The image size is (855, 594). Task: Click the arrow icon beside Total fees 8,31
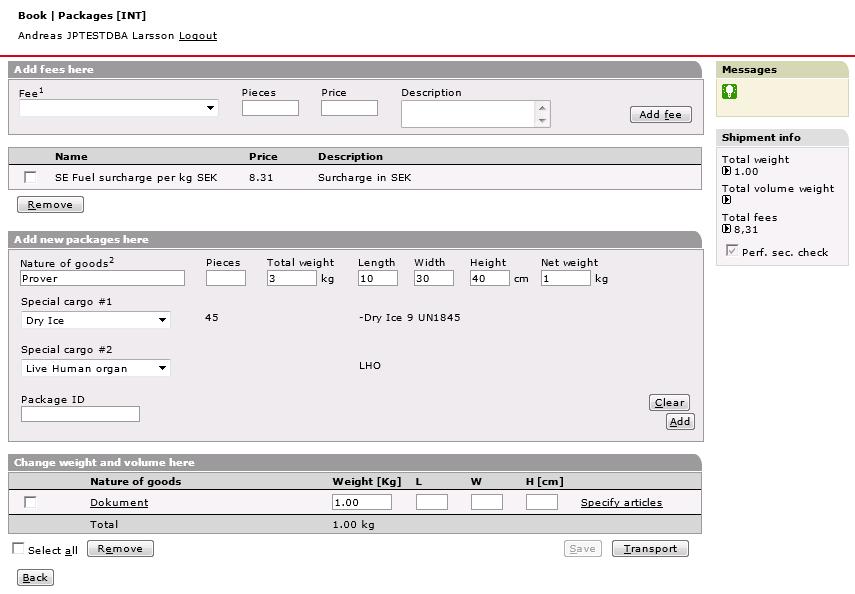coord(726,229)
